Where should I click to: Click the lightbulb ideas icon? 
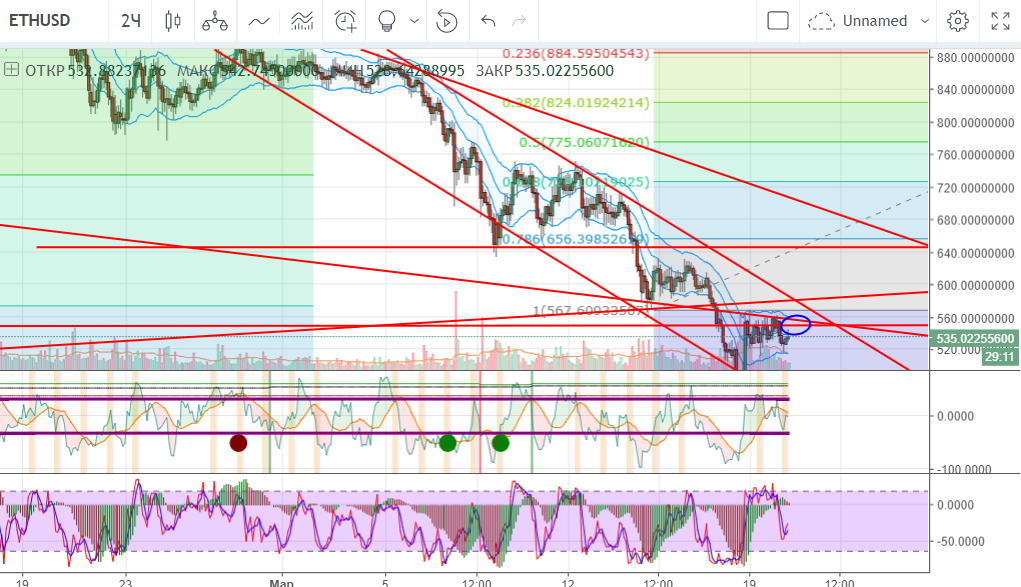click(386, 20)
